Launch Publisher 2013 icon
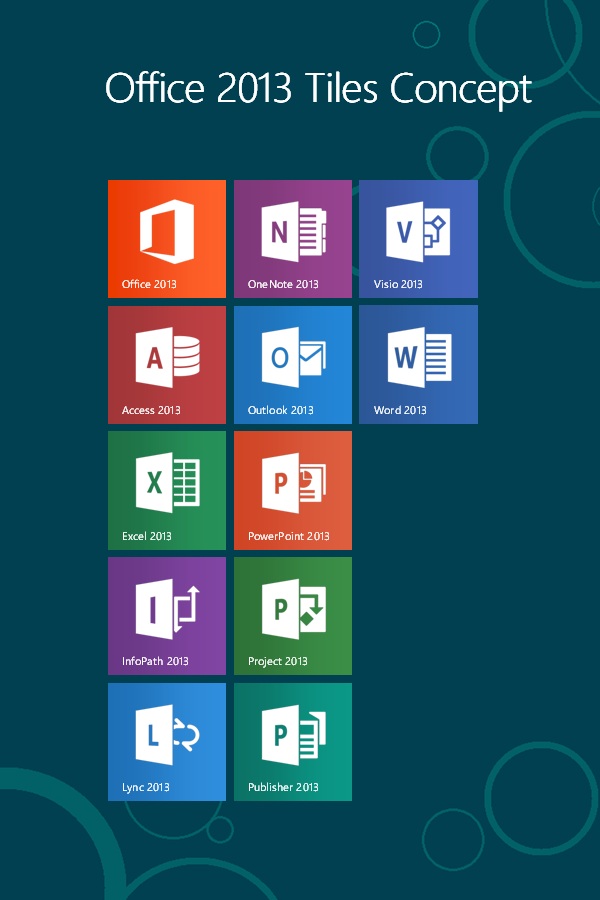The image size is (600, 900). coord(293,734)
